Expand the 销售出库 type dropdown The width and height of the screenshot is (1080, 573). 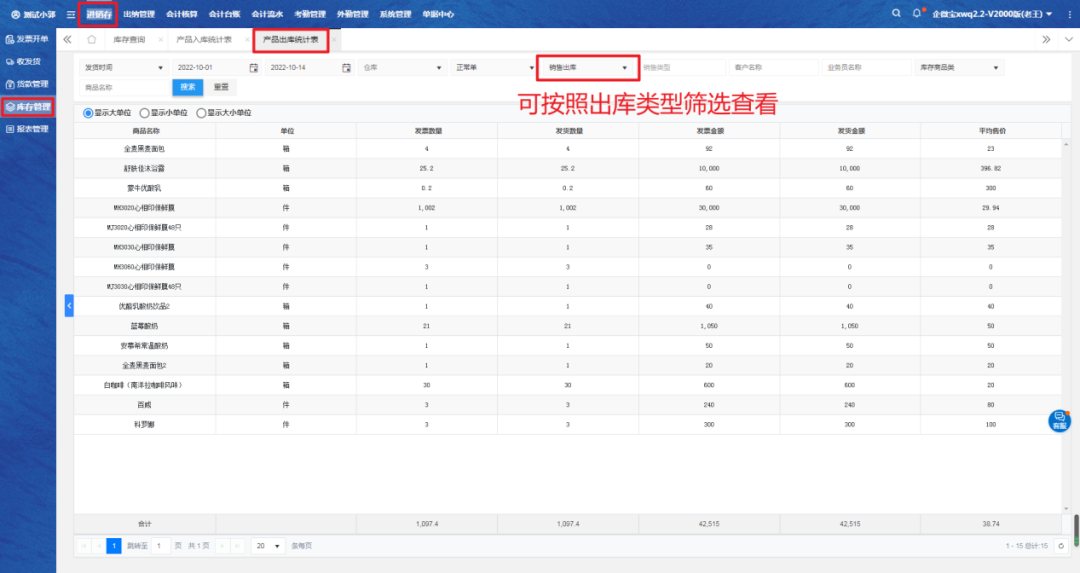[588, 68]
